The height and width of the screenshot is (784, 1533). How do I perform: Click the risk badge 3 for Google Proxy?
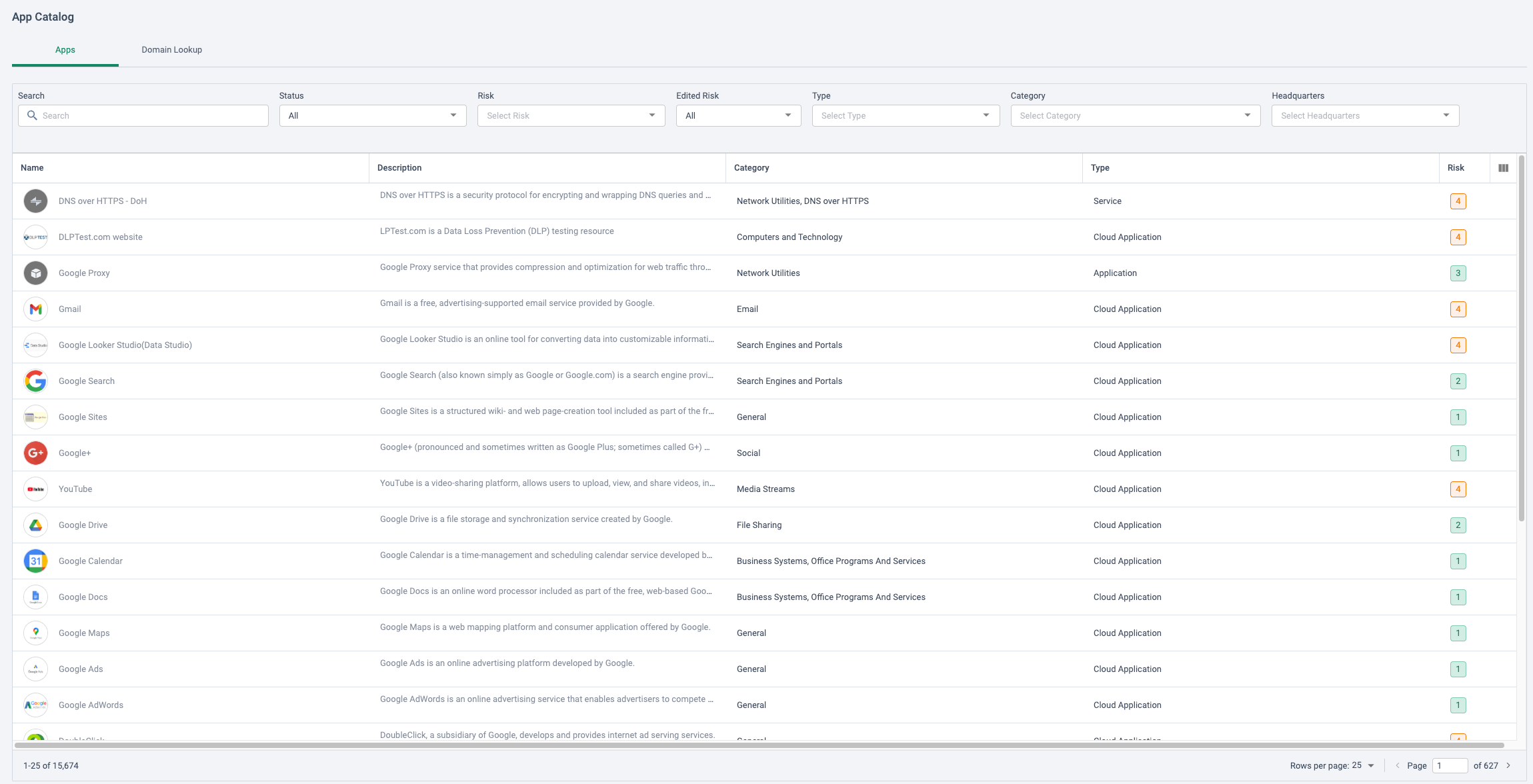(x=1458, y=273)
